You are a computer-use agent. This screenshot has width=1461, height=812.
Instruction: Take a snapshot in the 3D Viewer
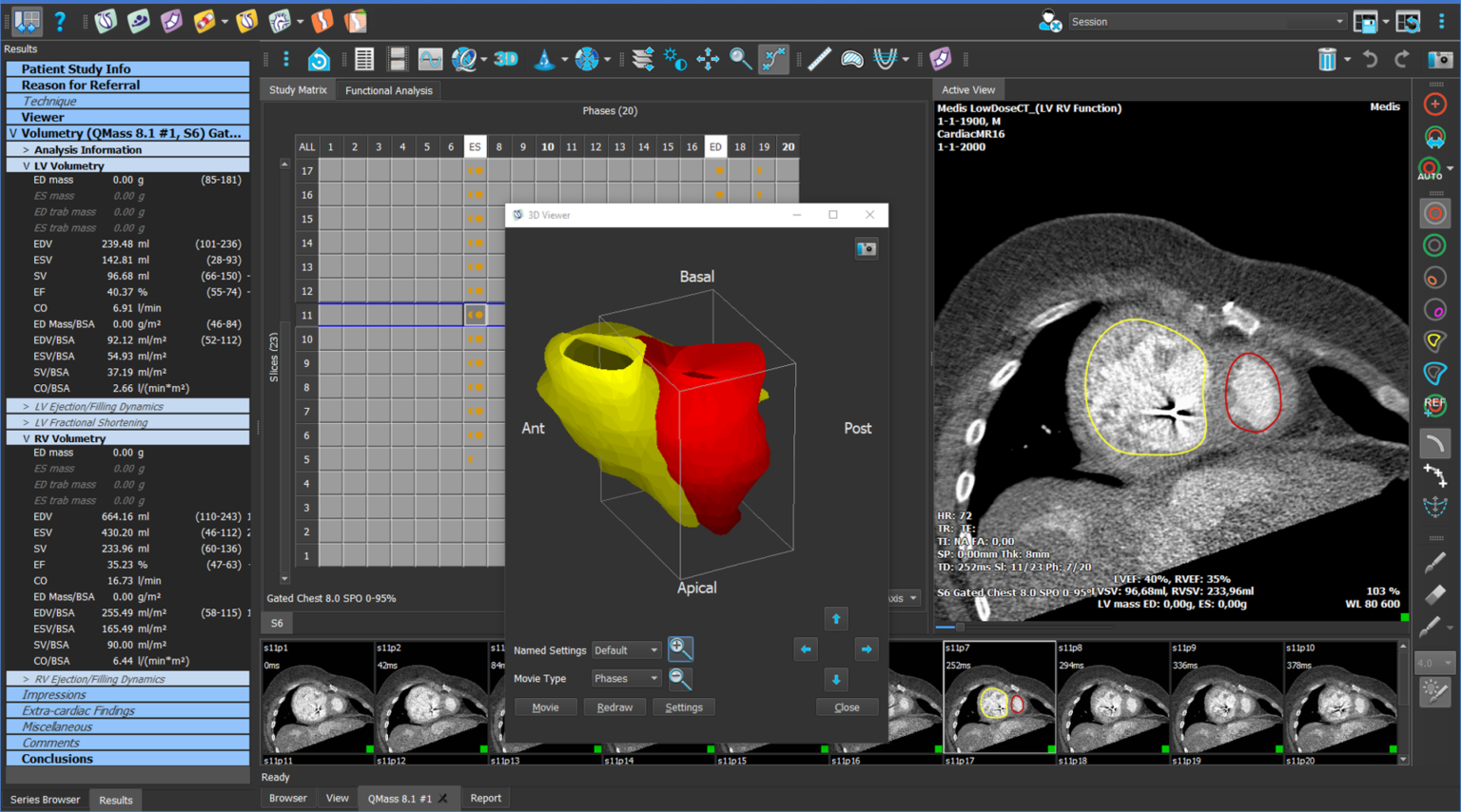click(x=866, y=249)
